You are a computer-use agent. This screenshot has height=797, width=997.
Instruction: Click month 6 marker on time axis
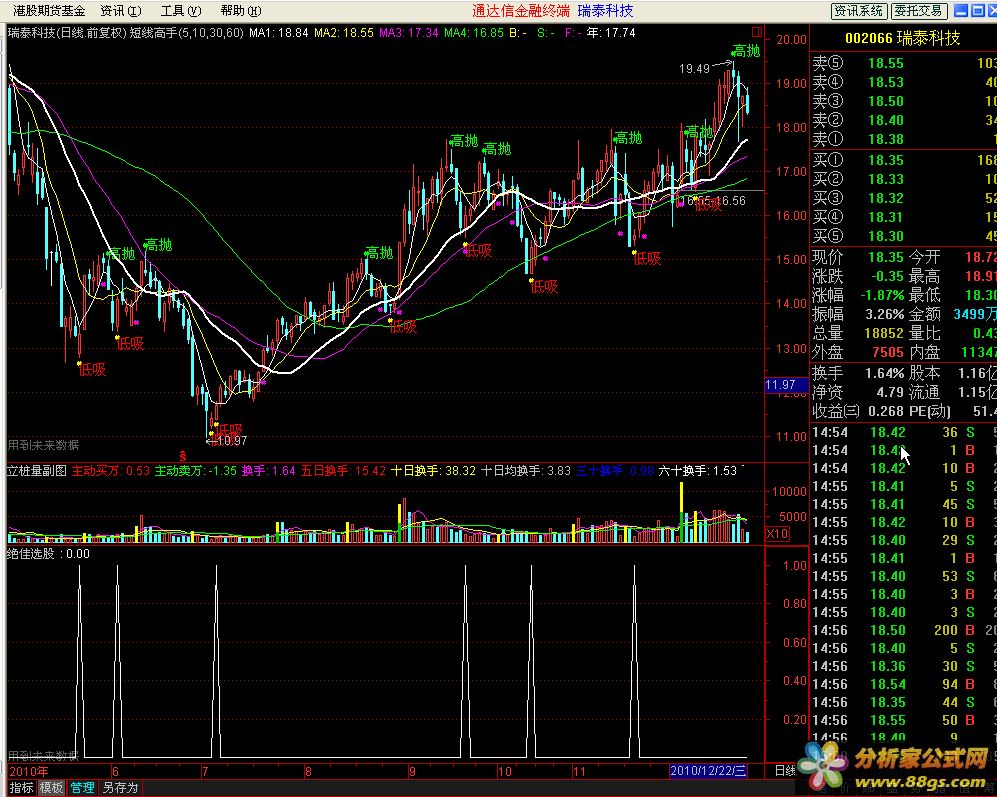(115, 772)
